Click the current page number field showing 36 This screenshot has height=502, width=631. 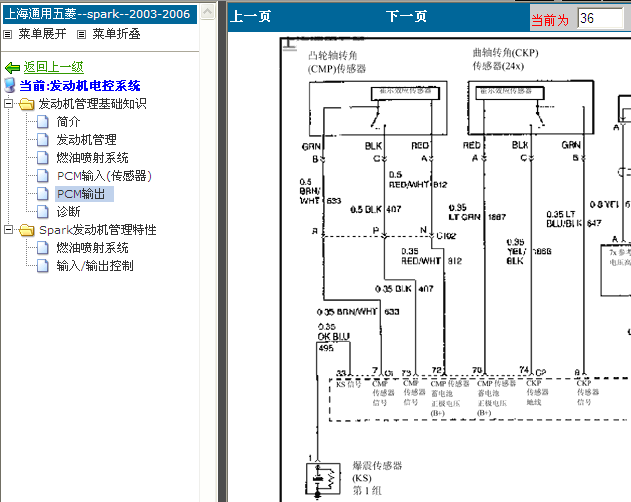coord(600,18)
